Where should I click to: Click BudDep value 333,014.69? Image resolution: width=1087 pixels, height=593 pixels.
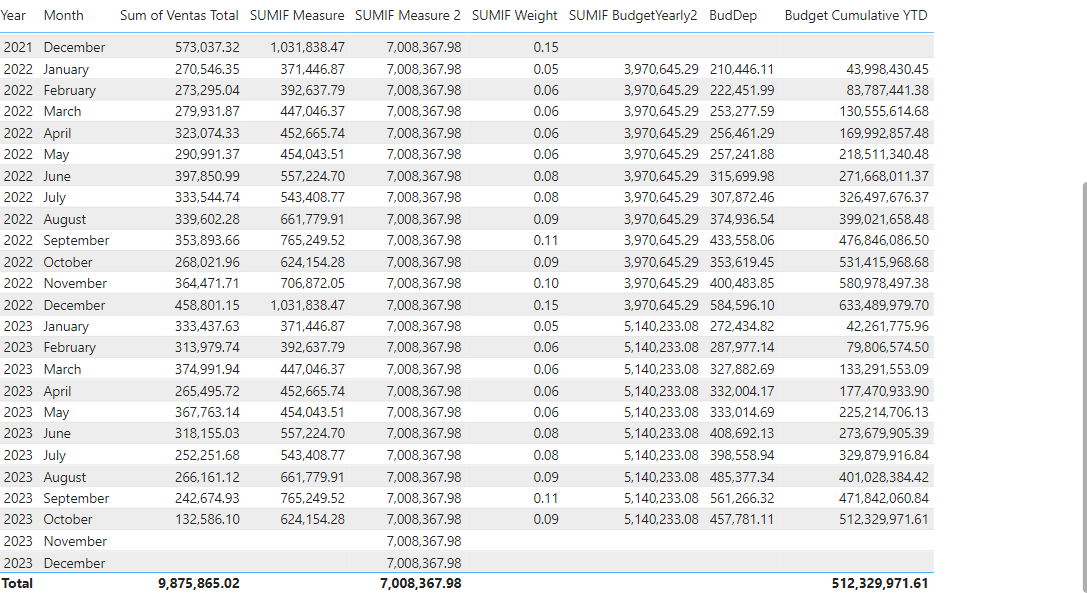coord(742,412)
